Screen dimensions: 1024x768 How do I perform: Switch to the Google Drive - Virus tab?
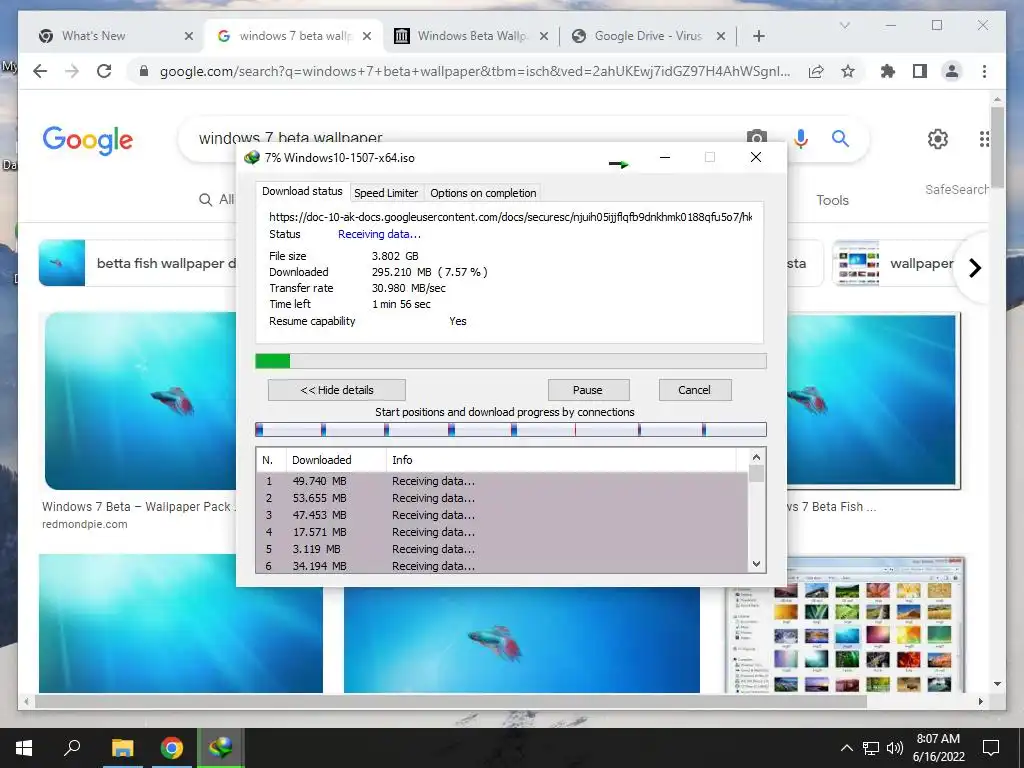[x=648, y=36]
